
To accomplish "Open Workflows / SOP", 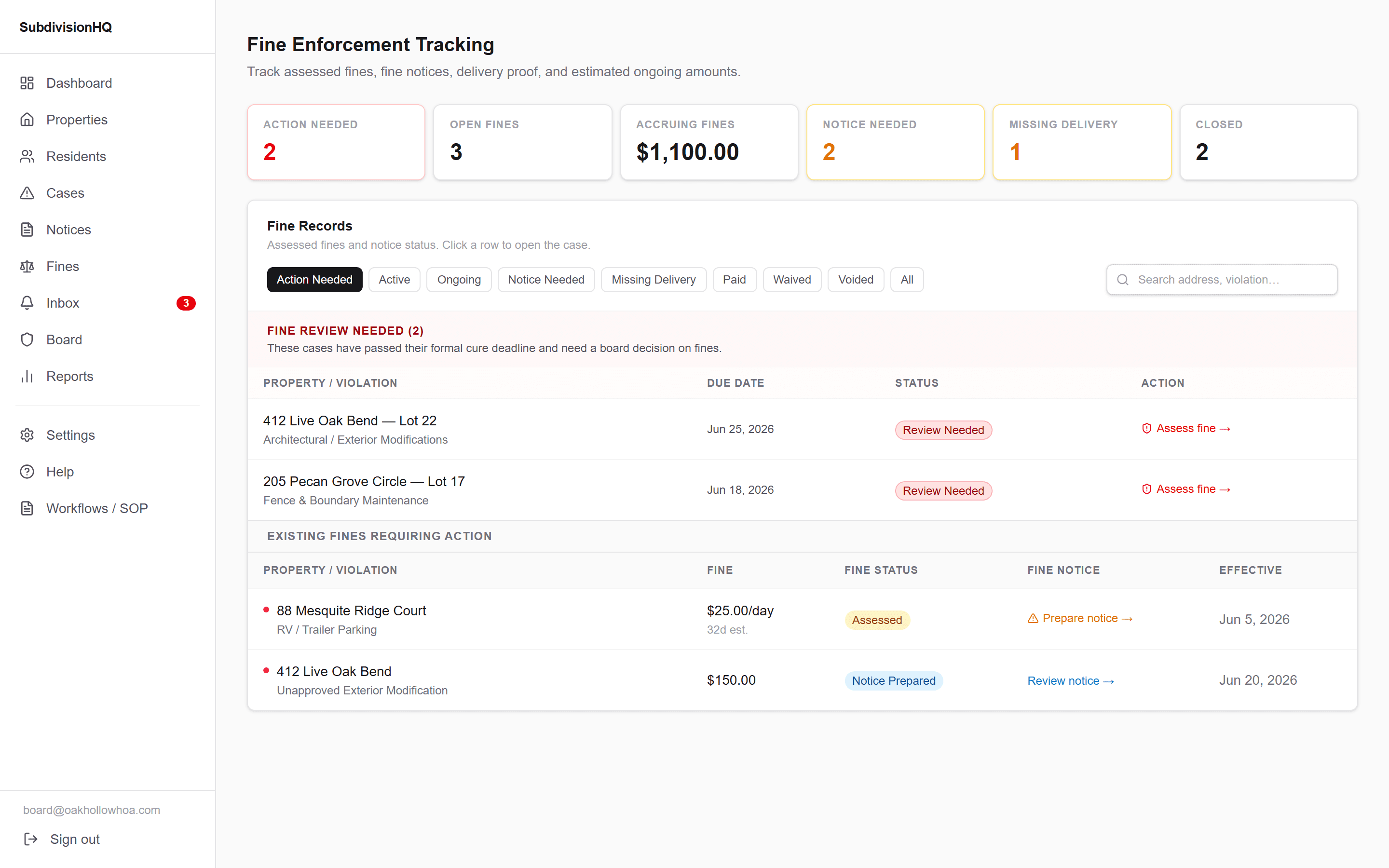I will click(x=108, y=509).
